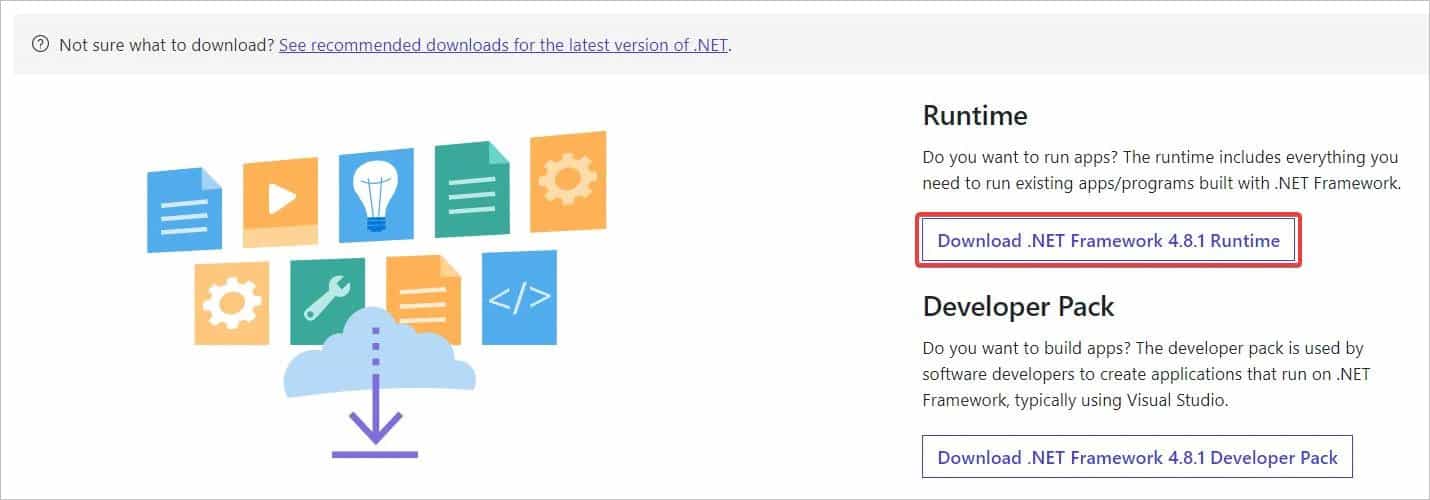This screenshot has height=500, width=1430.
Task: Click the Developer Pack section heading
Action: (x=1018, y=306)
